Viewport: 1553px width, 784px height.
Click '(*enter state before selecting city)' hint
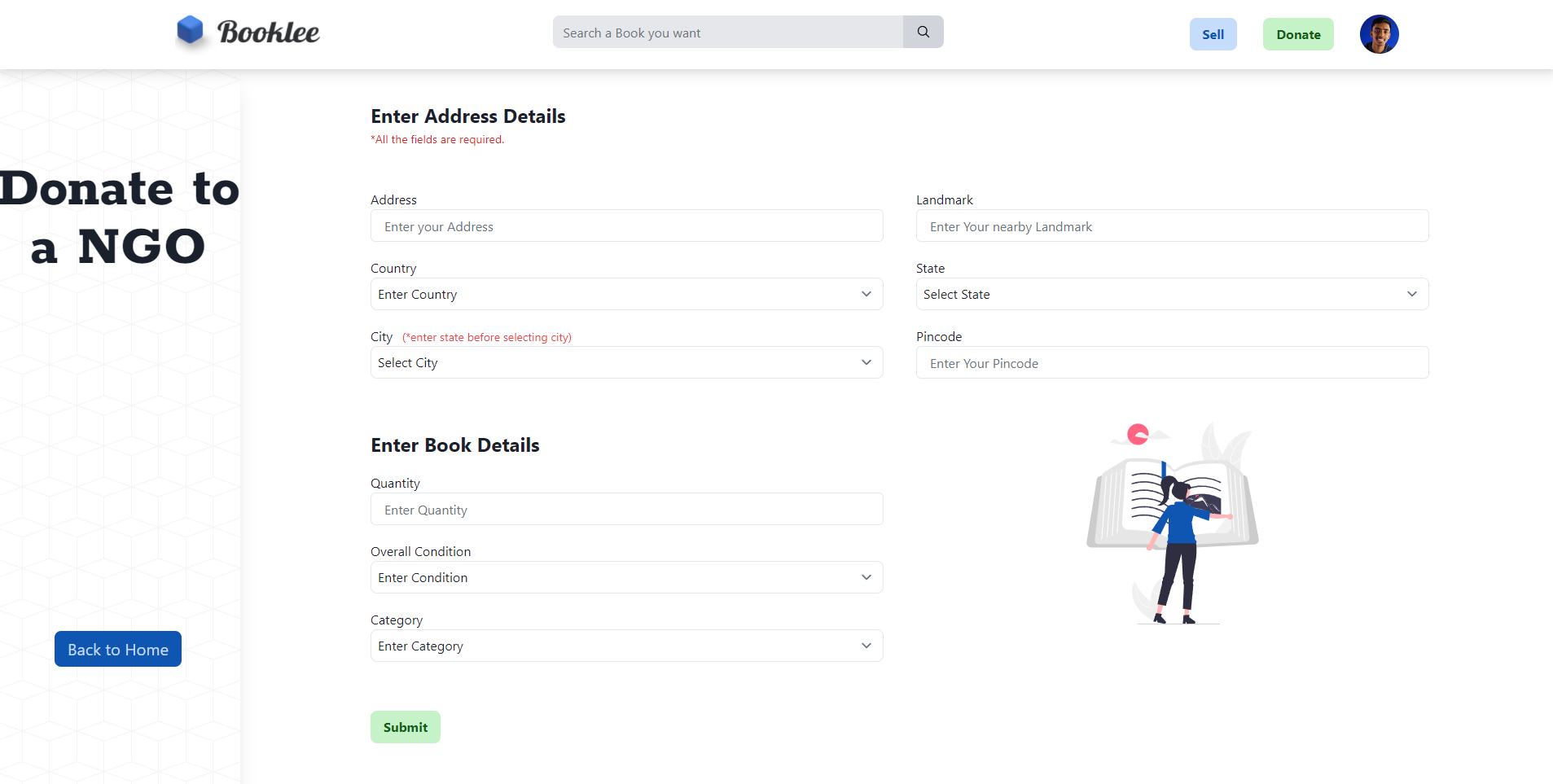coord(487,337)
